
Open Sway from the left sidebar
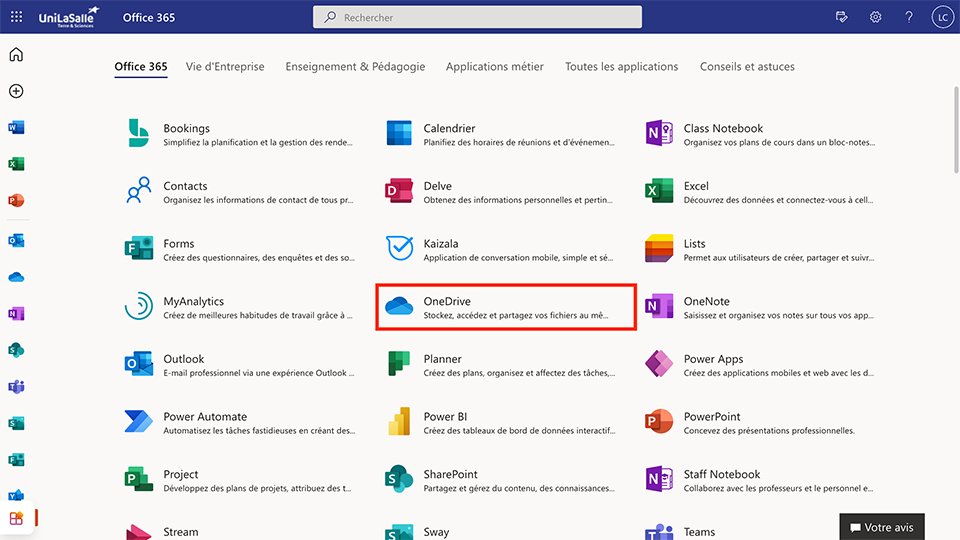point(17,423)
